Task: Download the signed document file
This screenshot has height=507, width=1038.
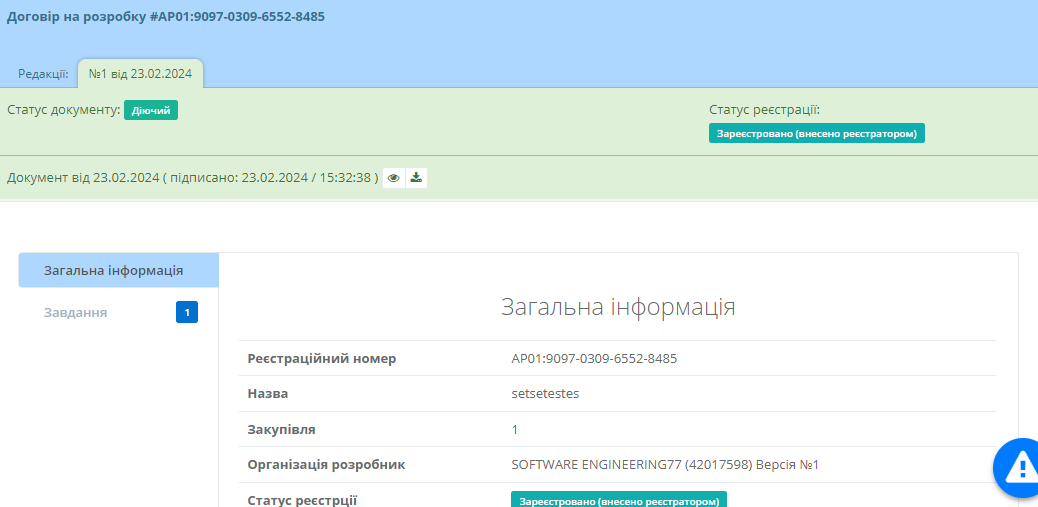Action: coord(416,178)
